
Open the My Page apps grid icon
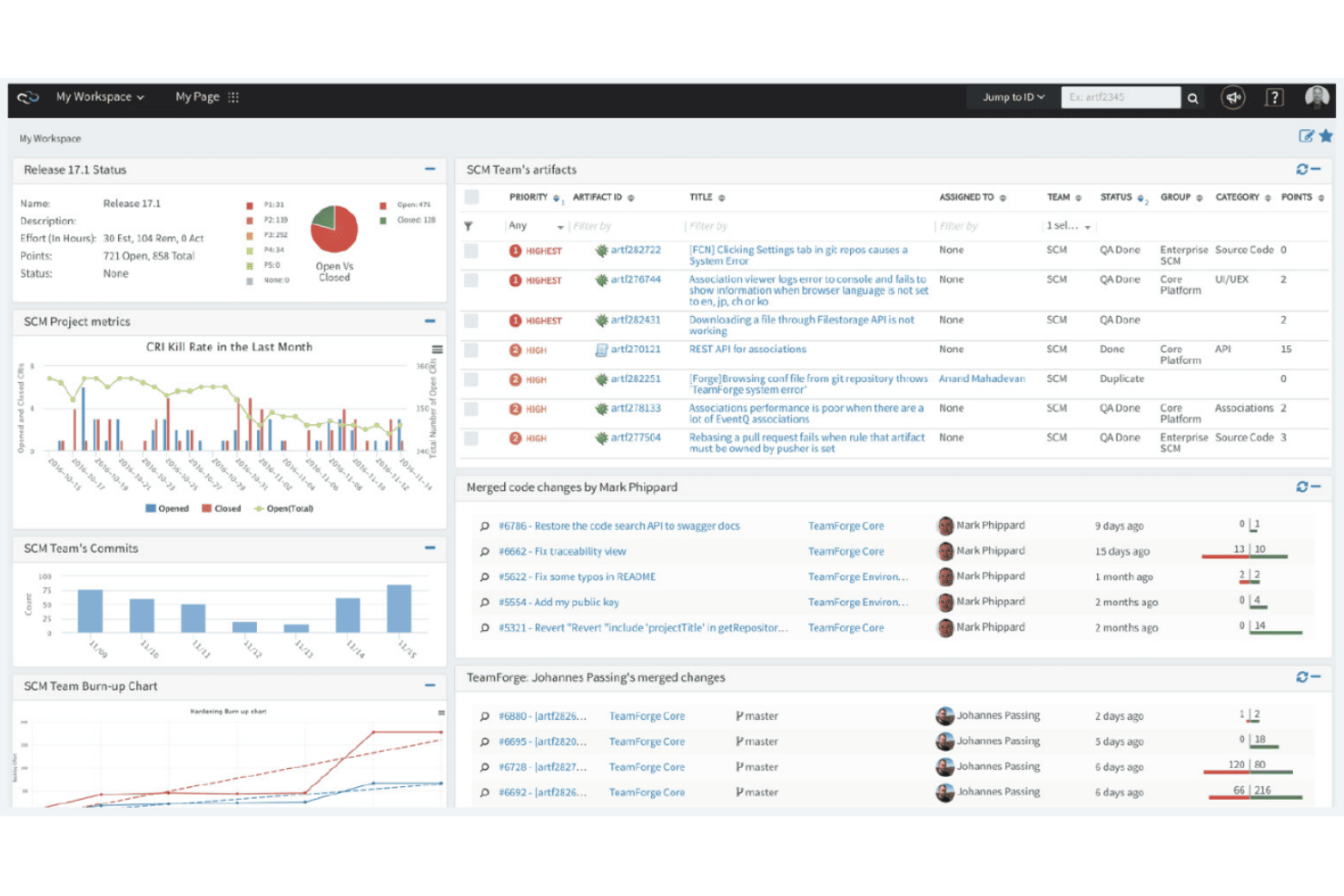tap(233, 97)
